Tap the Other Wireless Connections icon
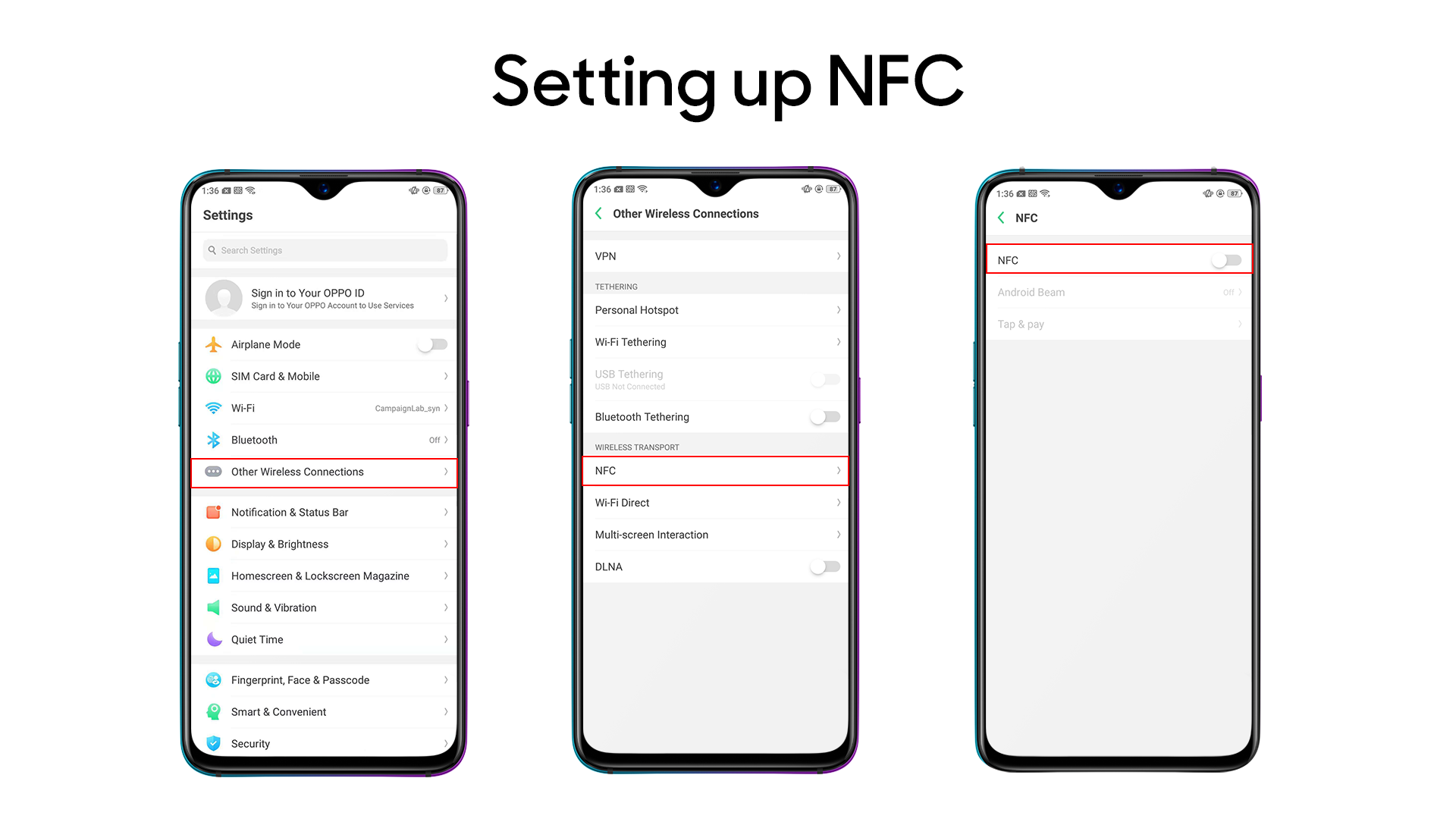The image size is (1456, 819). click(213, 471)
